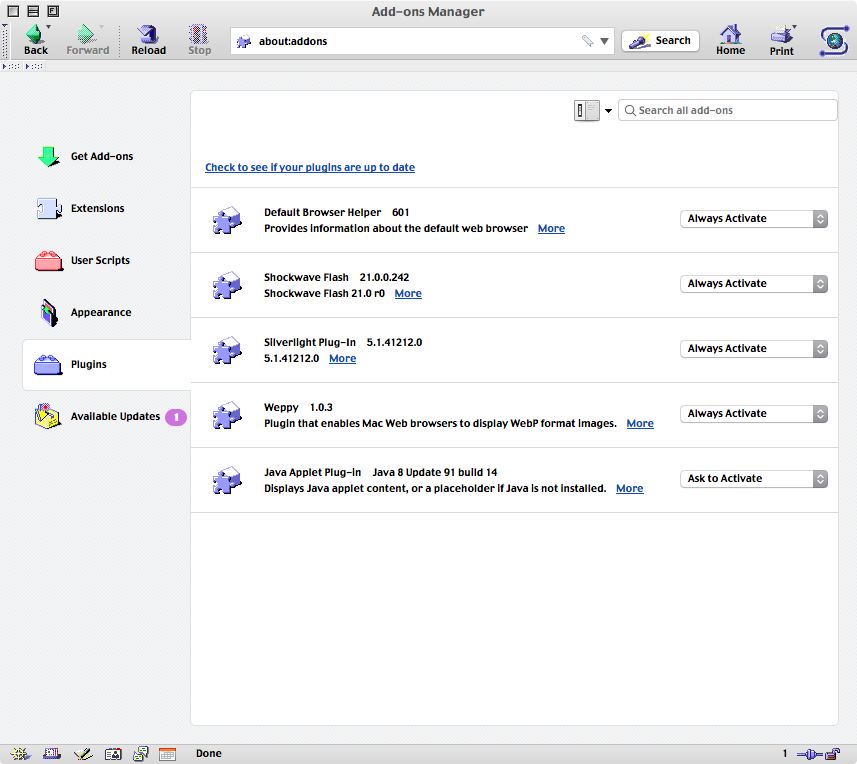This screenshot has height=764, width=857.
Task: Open the address bar history dropdown arrow
Action: pos(604,41)
